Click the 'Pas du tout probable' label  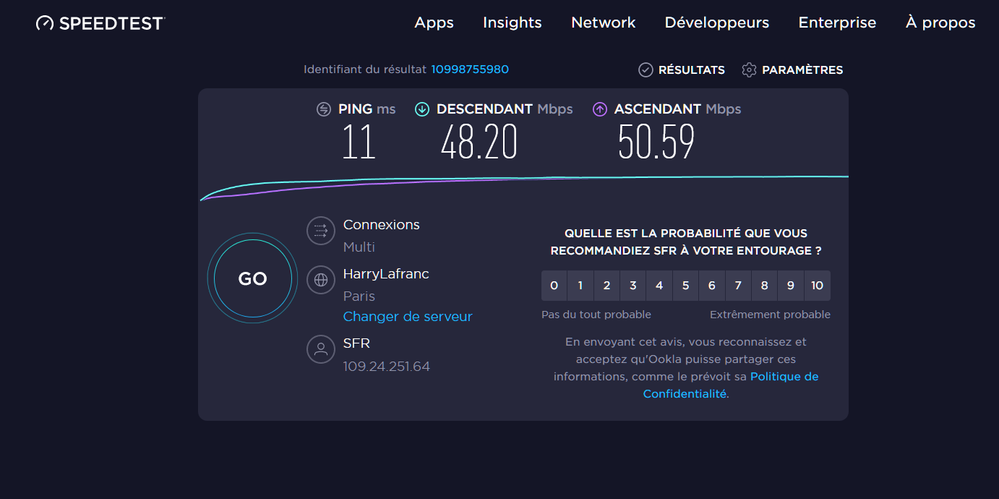tap(596, 315)
